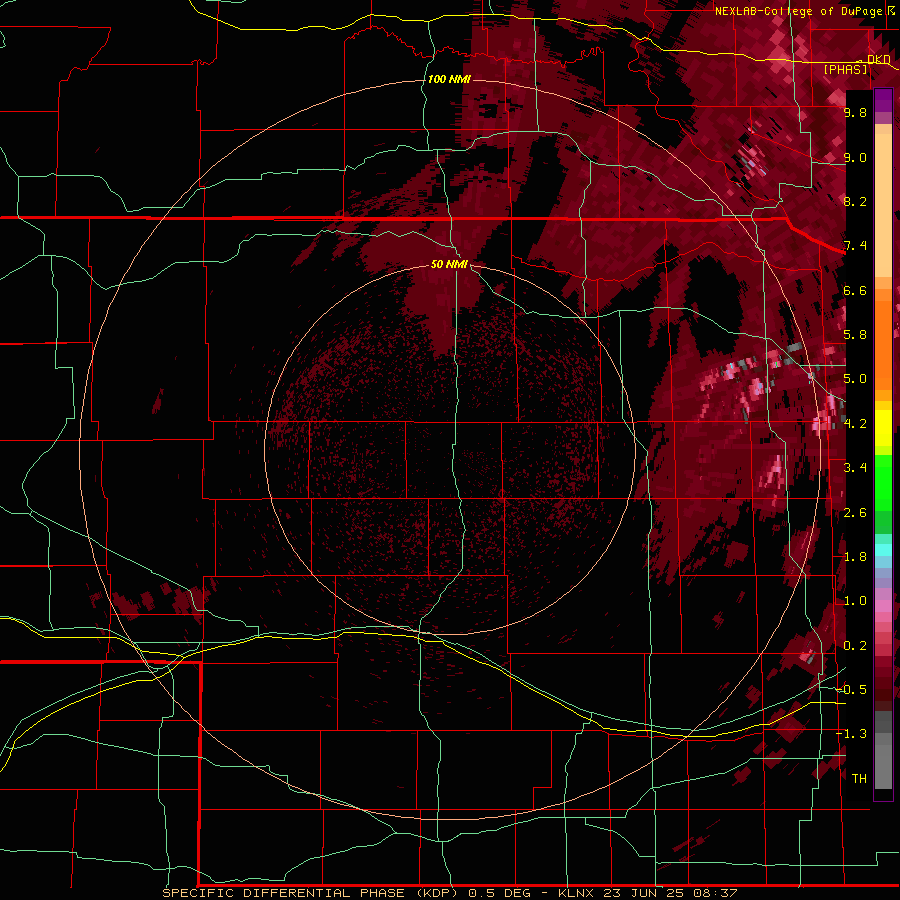Viewport: 900px width, 900px height.
Task: Click the 6.6 value on color scale
Action: point(855,290)
